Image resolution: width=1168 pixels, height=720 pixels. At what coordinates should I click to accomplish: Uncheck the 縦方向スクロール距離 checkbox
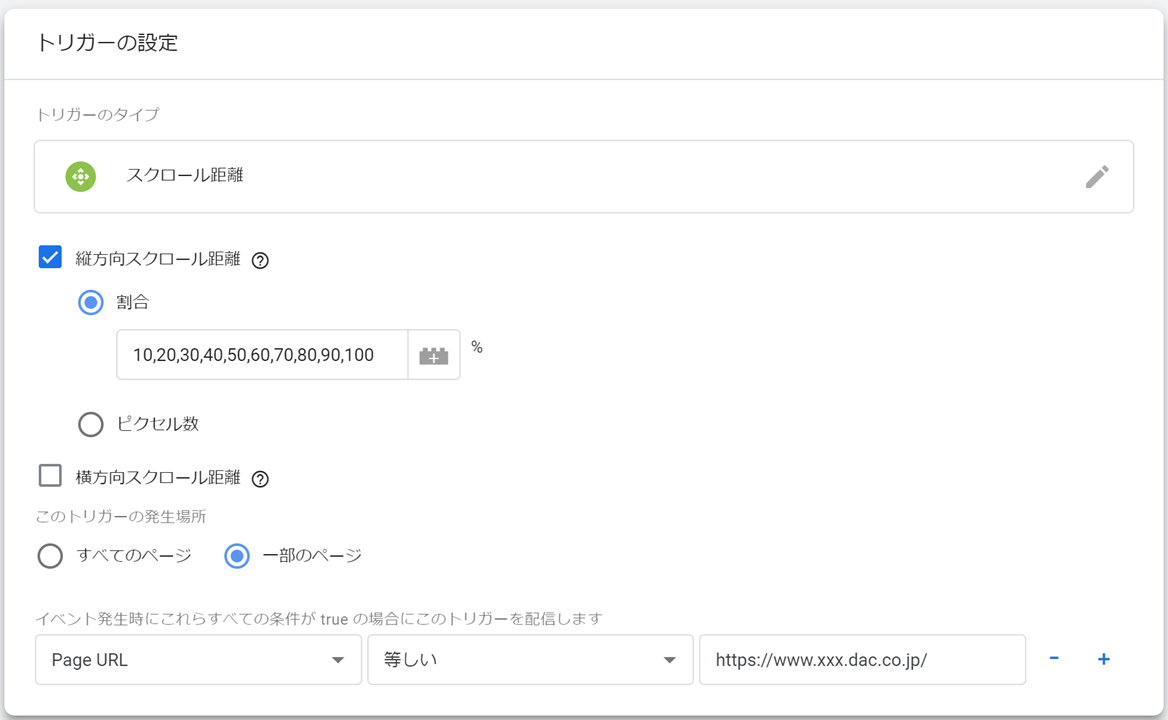(x=50, y=257)
